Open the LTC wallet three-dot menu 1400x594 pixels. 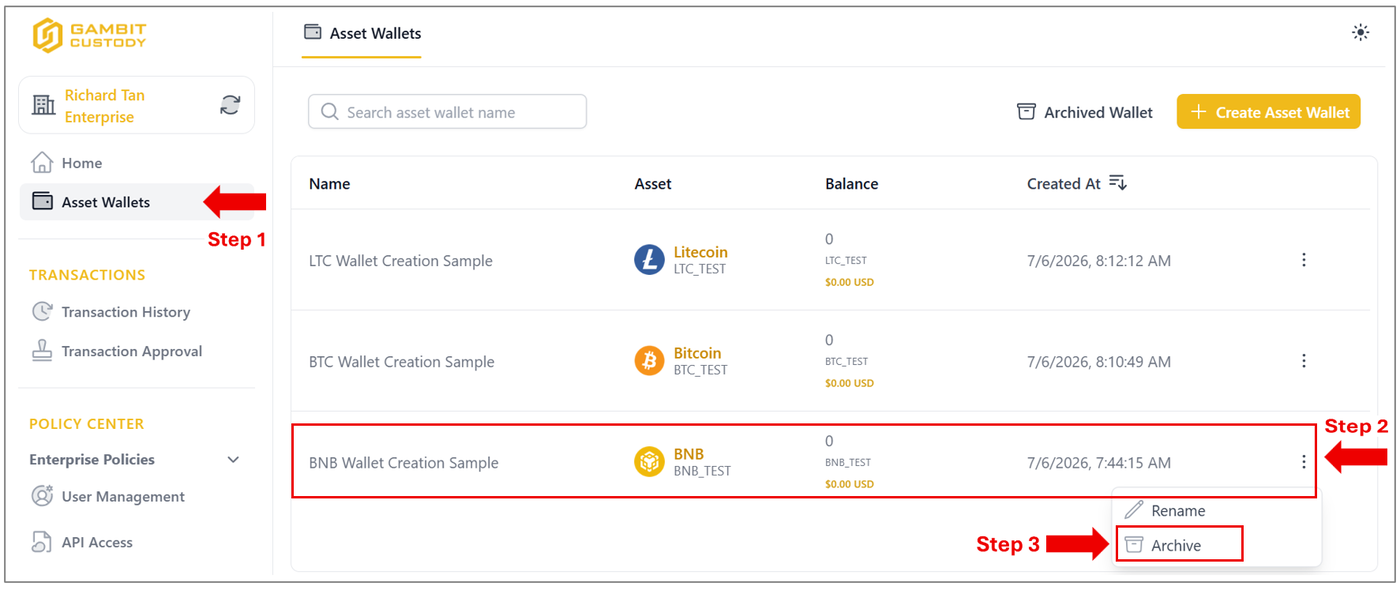pyautogui.click(x=1303, y=260)
